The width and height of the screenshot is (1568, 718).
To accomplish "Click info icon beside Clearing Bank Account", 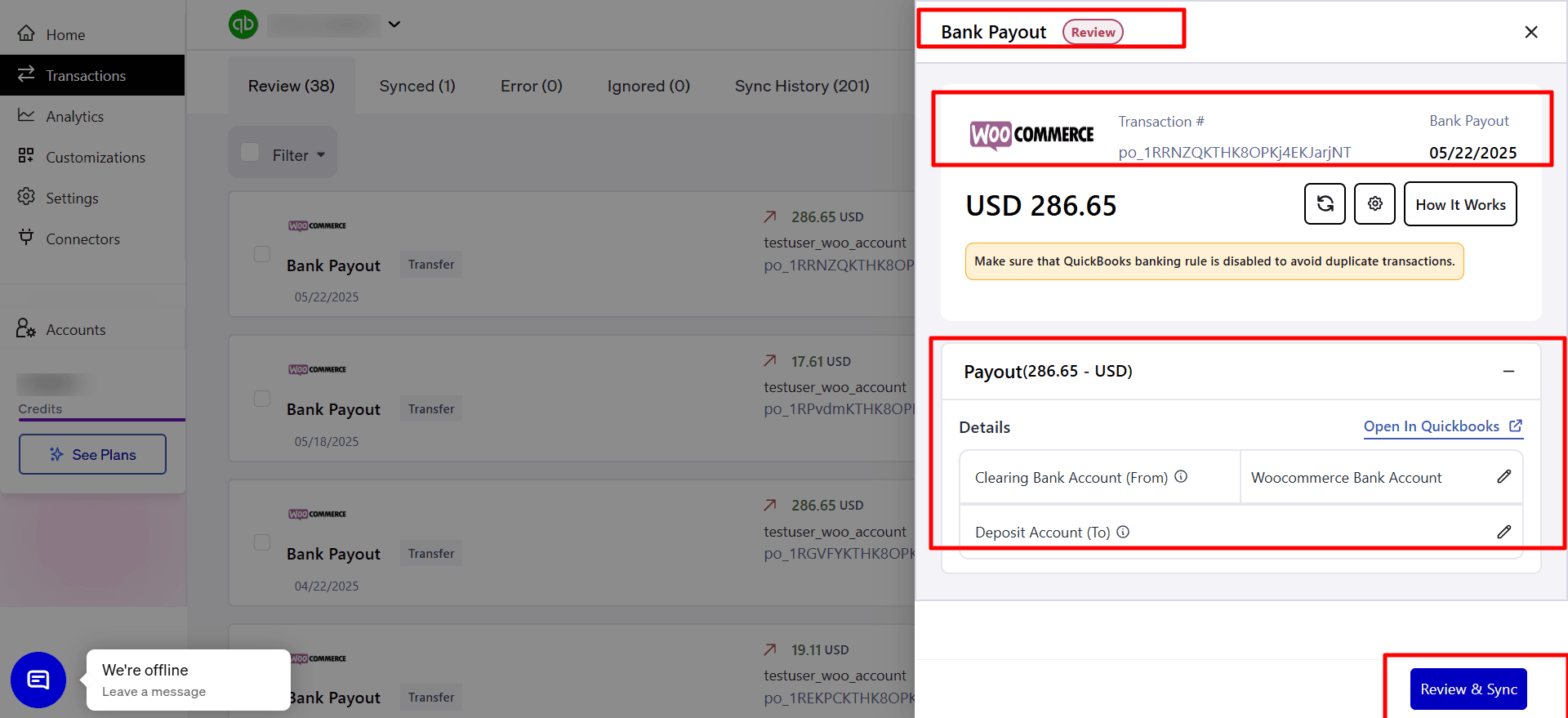I will (1181, 476).
